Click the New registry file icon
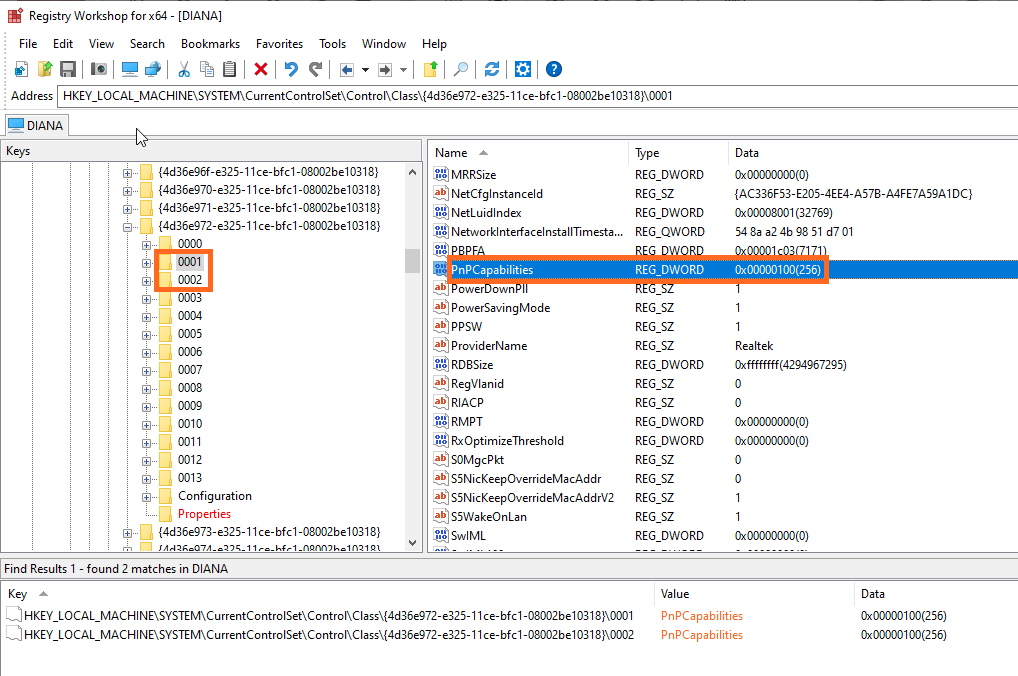Viewport: 1018px width, 676px height. click(x=21, y=69)
